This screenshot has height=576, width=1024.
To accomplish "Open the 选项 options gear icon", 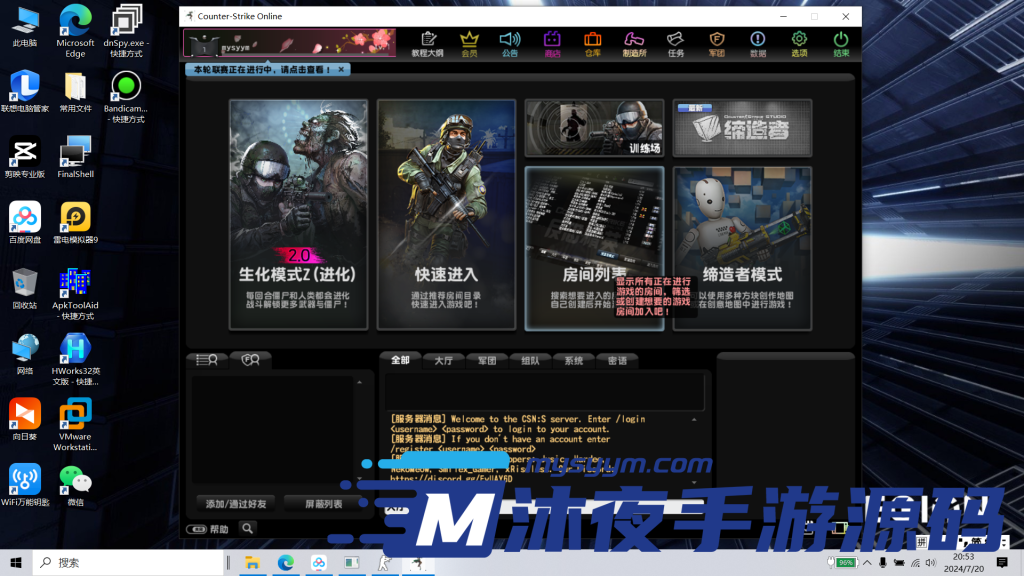I will (x=799, y=43).
